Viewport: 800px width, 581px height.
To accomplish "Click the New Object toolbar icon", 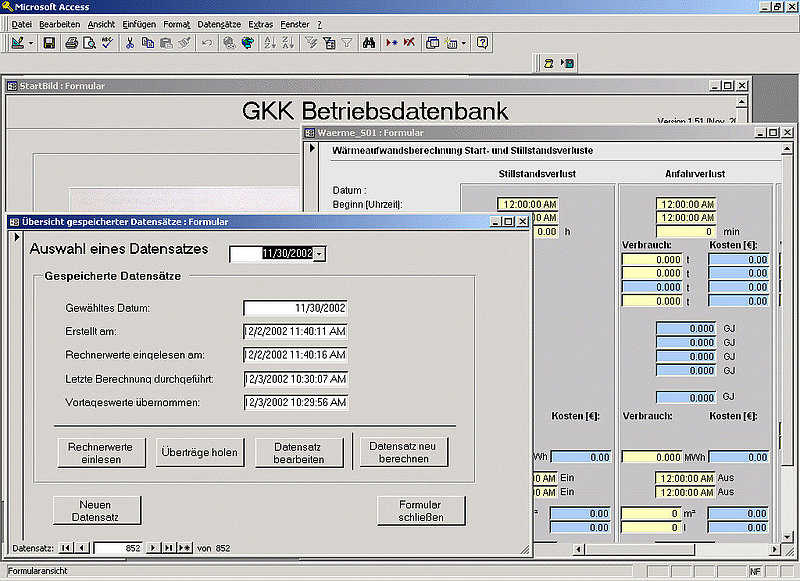I will tap(451, 43).
